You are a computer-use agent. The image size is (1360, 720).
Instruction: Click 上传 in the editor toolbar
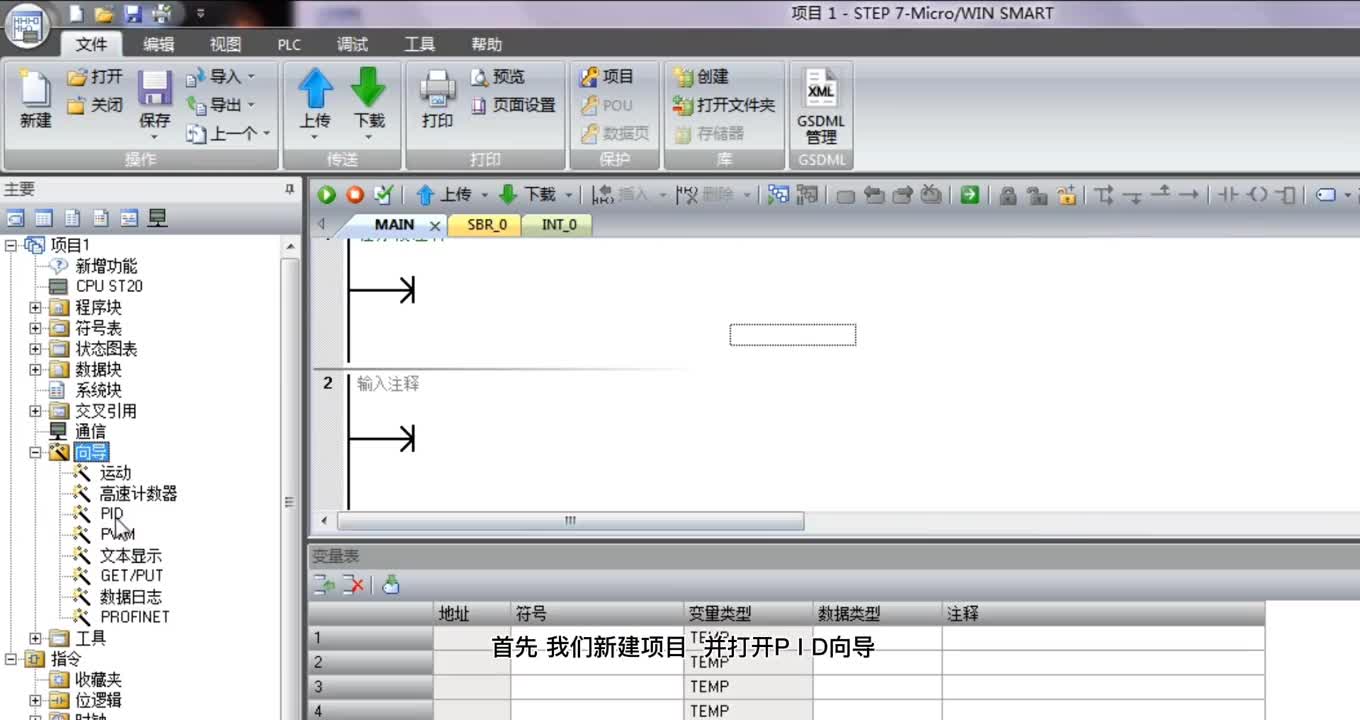pyautogui.click(x=443, y=195)
